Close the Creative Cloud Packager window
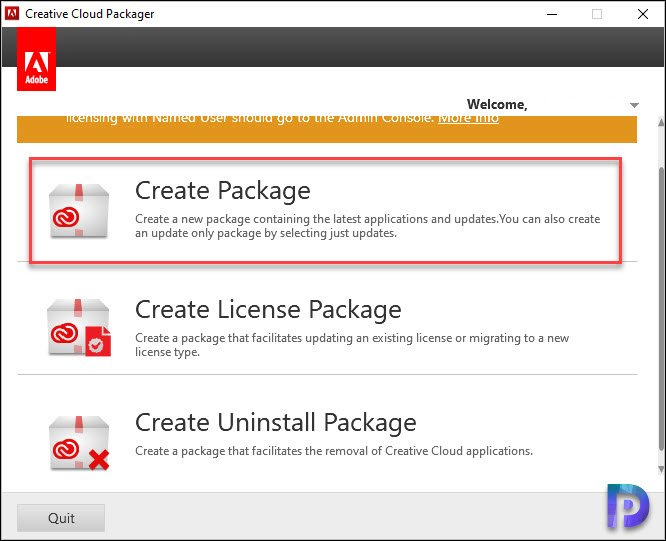Image resolution: width=666 pixels, height=541 pixels. [643, 14]
